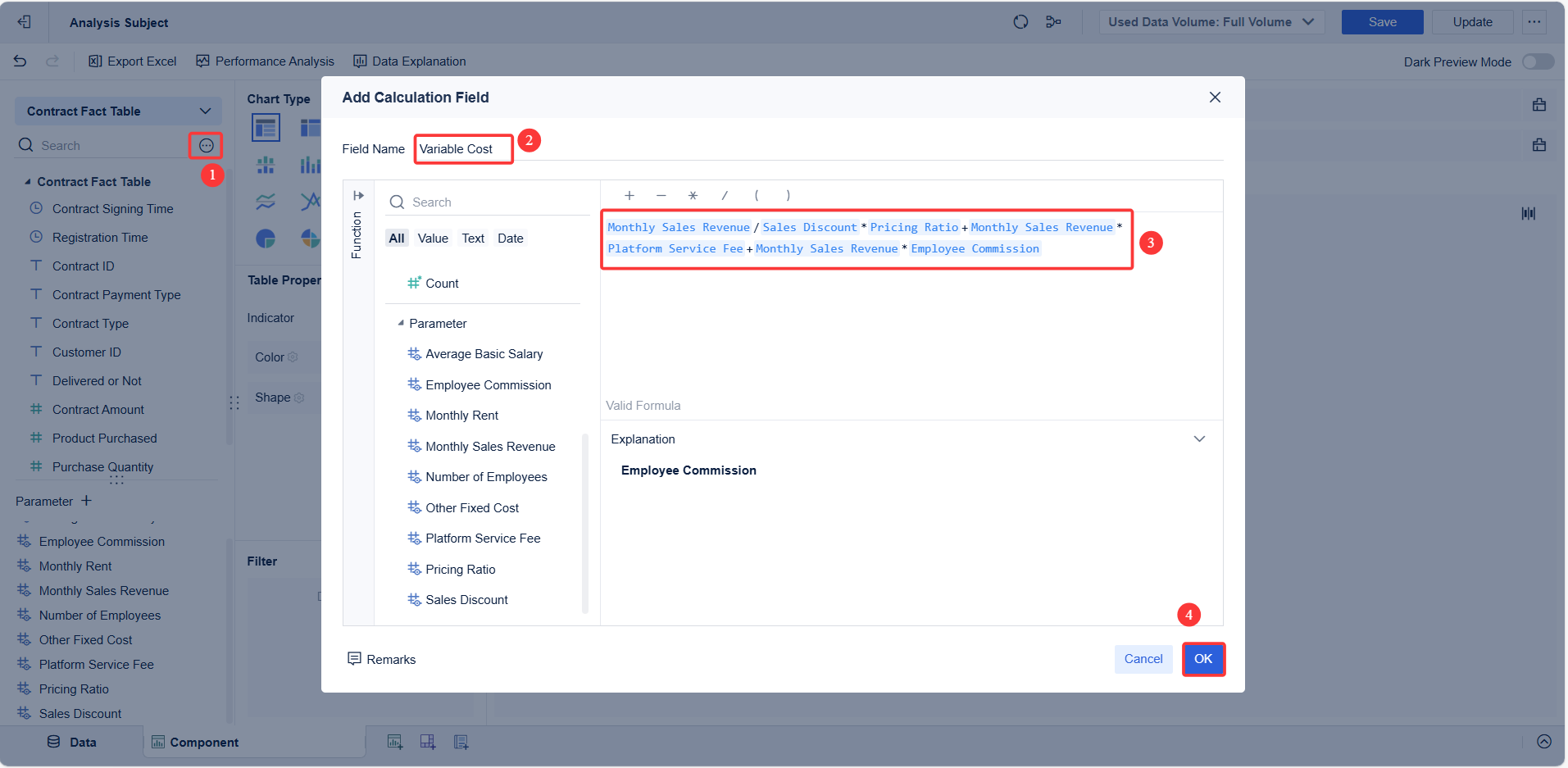The height and width of the screenshot is (768, 1568).
Task: Click the bottom-right collapse circle icon
Action: (1544, 742)
